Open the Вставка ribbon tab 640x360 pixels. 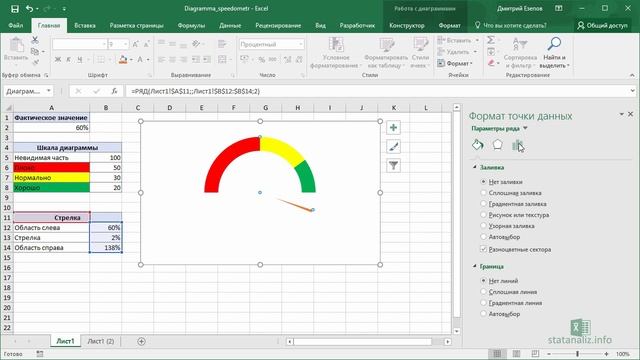click(x=85, y=25)
